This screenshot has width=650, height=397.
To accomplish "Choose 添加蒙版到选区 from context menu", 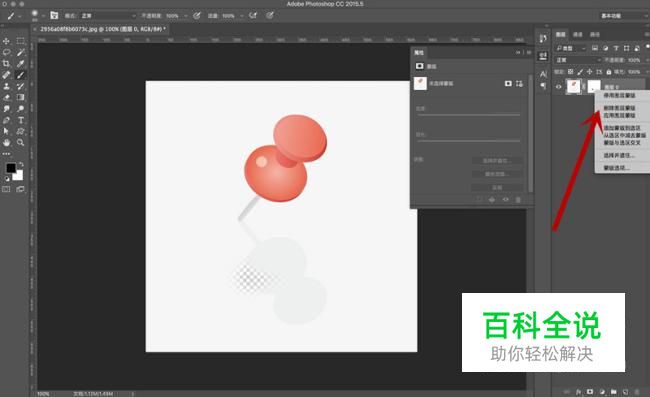I will pyautogui.click(x=622, y=128).
